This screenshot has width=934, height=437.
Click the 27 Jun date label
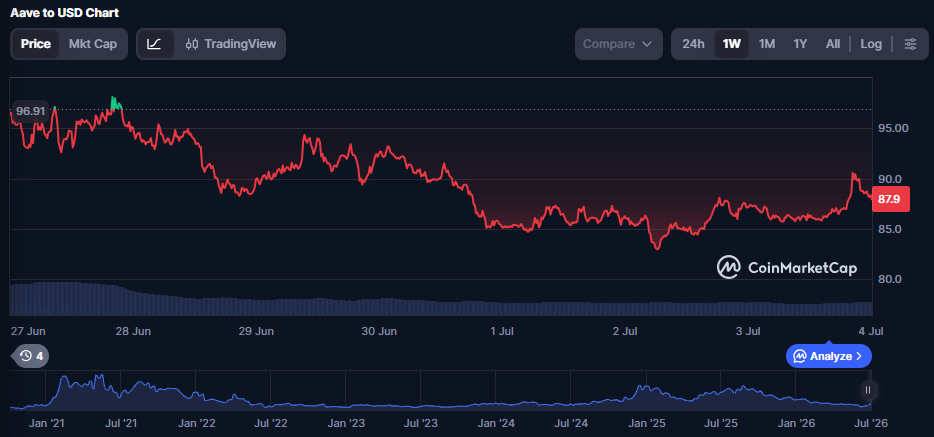pyautogui.click(x=29, y=331)
